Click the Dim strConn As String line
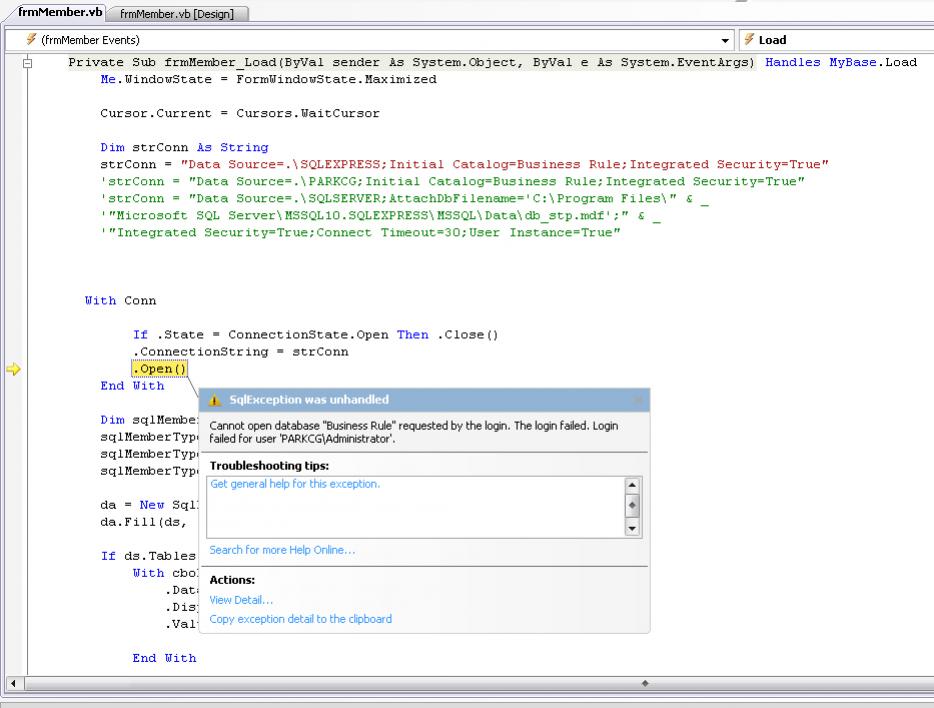The height and width of the screenshot is (708, 934). 184,147
